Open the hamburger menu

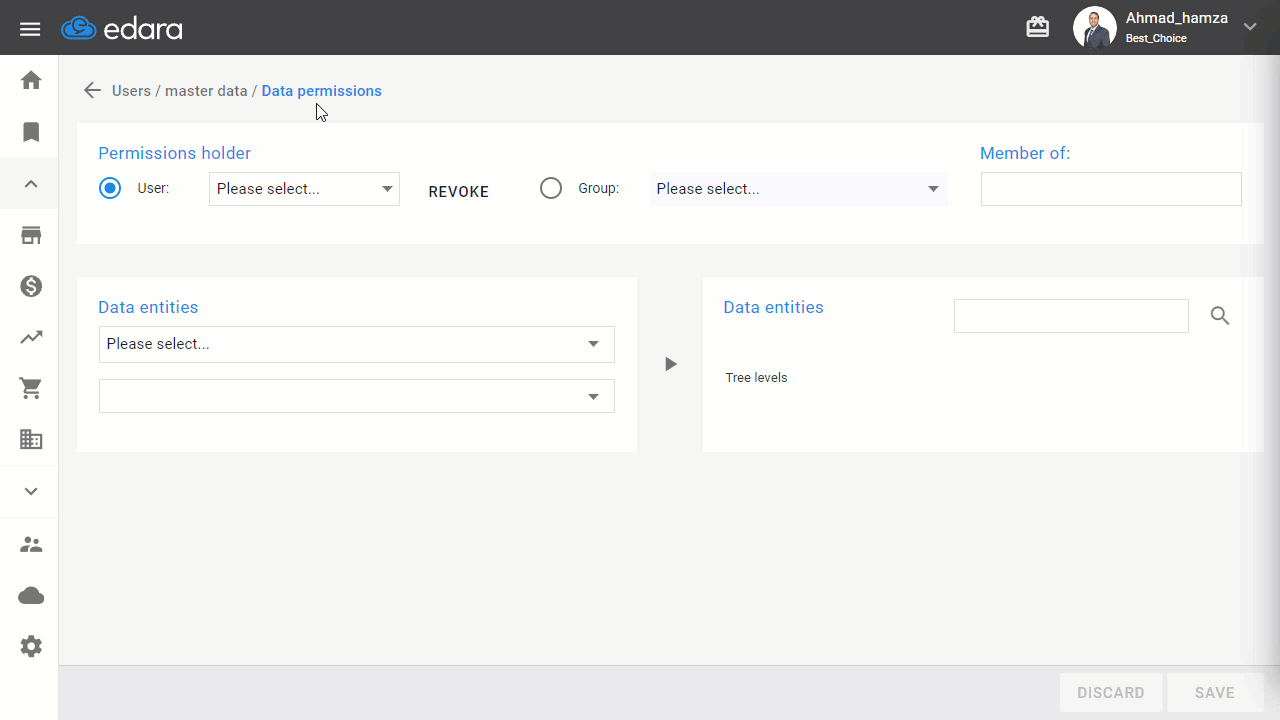point(30,29)
